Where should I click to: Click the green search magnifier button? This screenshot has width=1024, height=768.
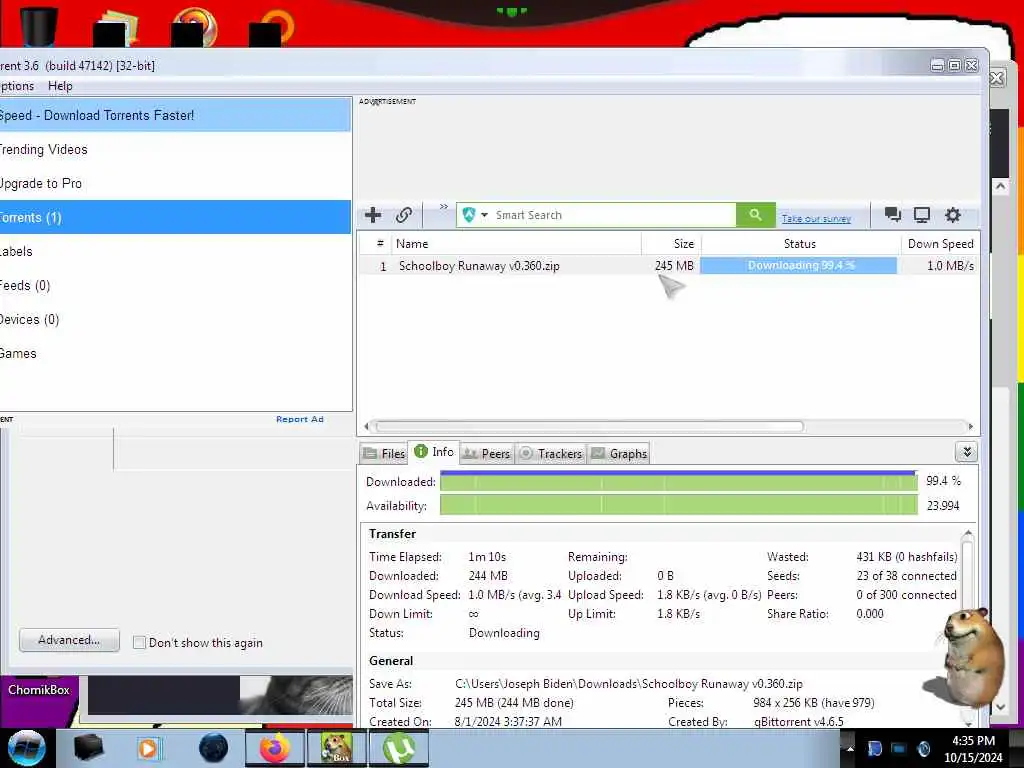756,215
